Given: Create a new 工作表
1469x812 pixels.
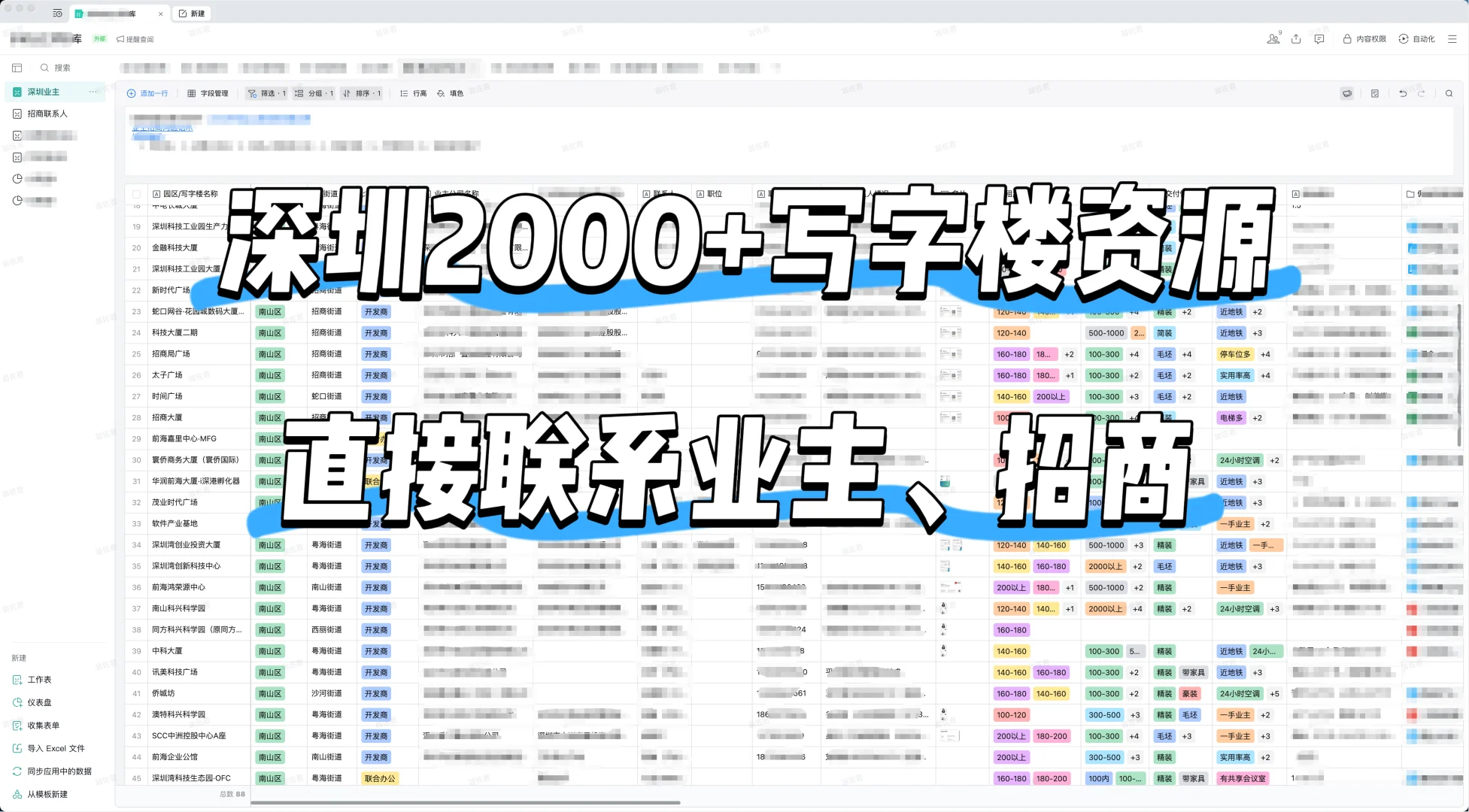Looking at the screenshot, I should 32,680.
